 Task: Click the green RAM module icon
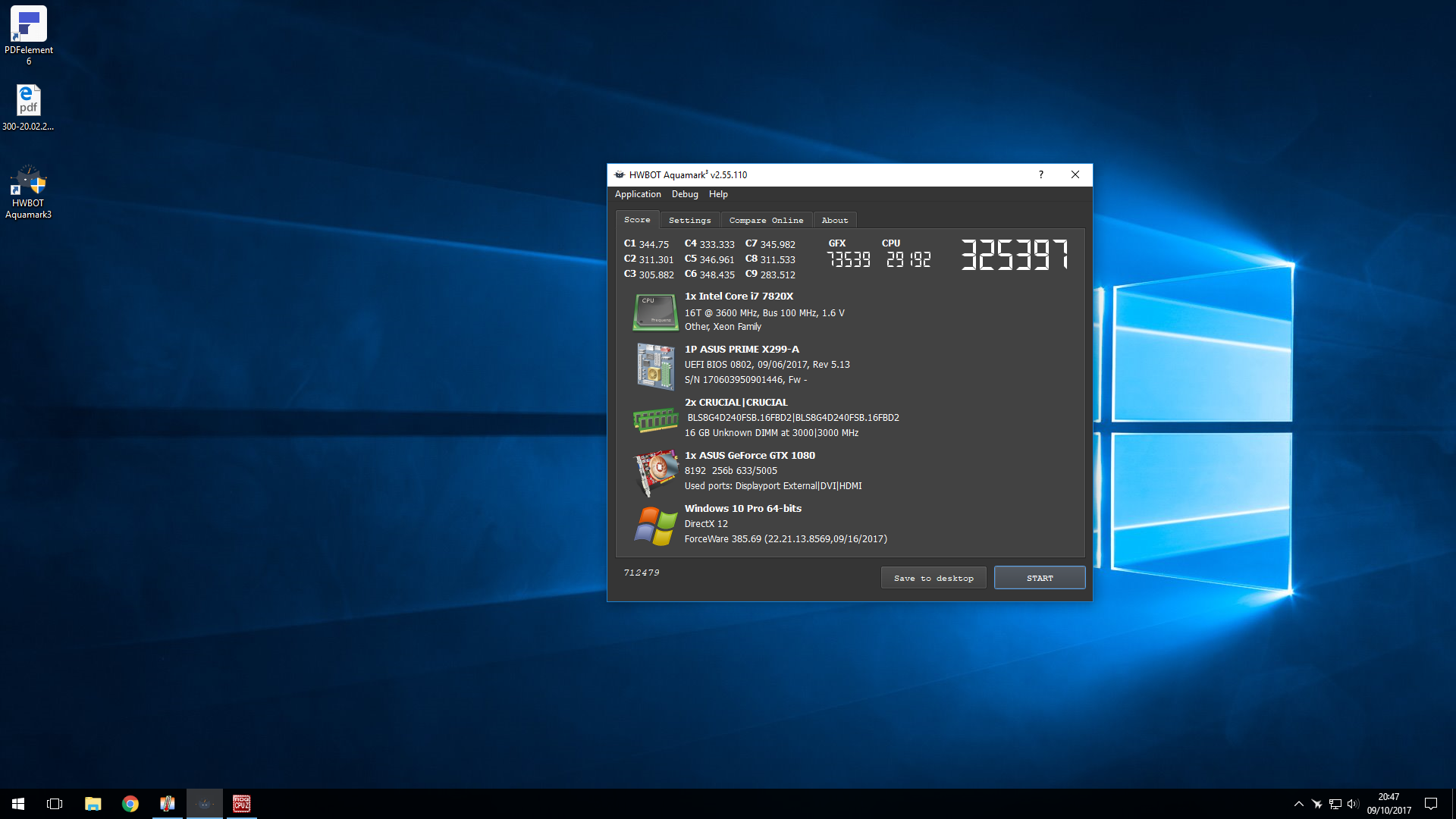655,419
